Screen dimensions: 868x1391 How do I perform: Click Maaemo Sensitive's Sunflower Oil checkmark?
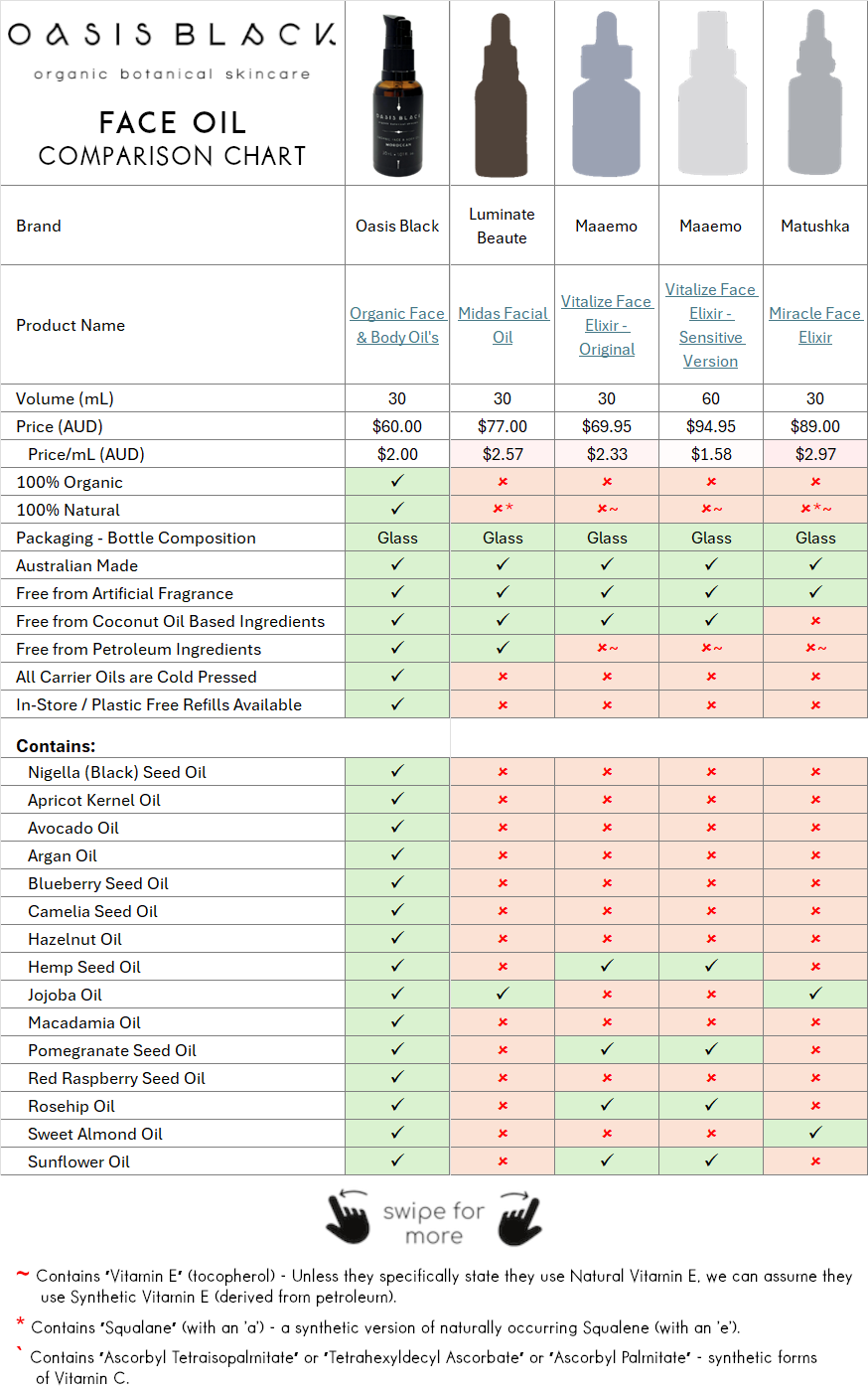point(711,1160)
